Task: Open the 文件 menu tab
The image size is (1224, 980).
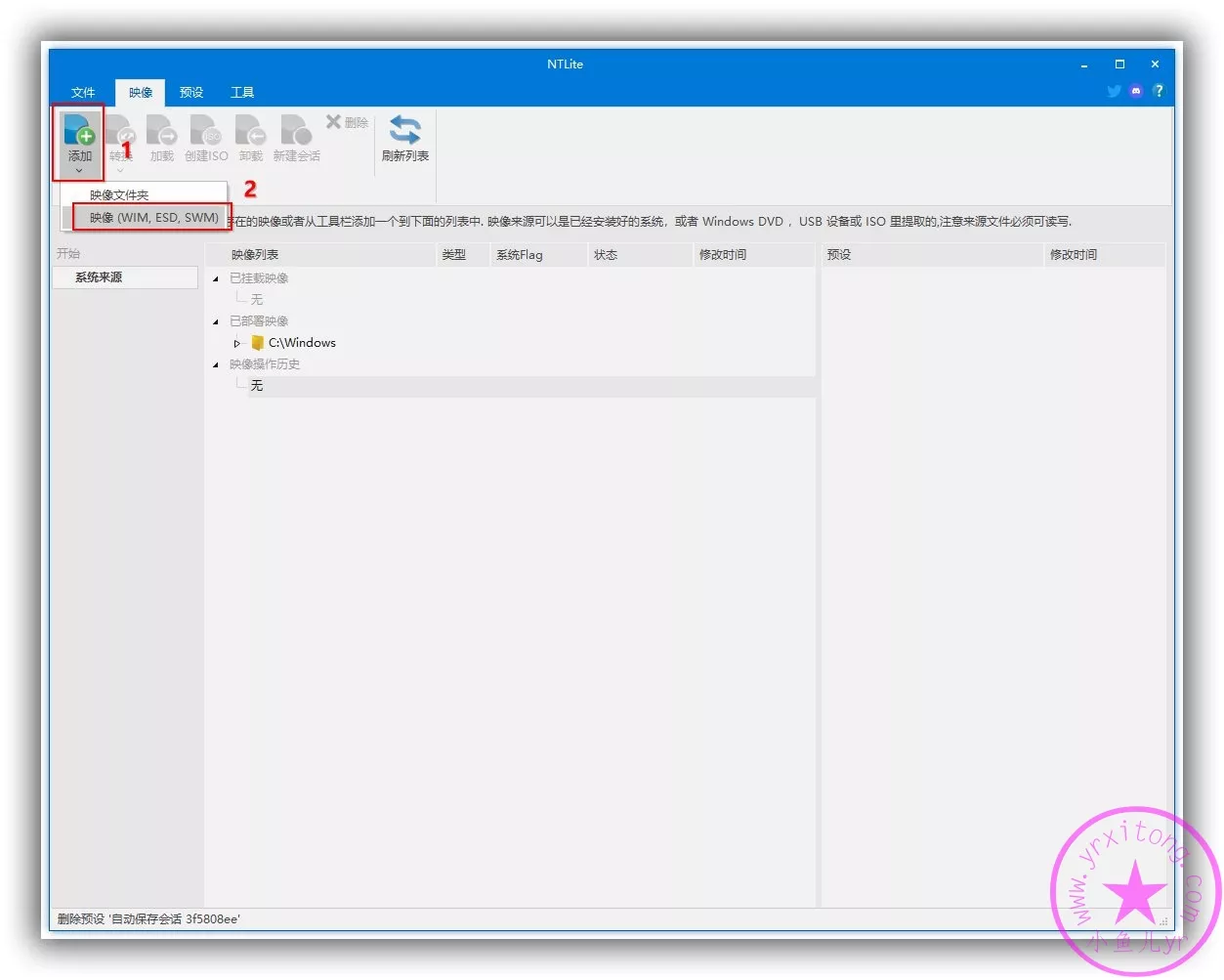Action: click(x=83, y=93)
